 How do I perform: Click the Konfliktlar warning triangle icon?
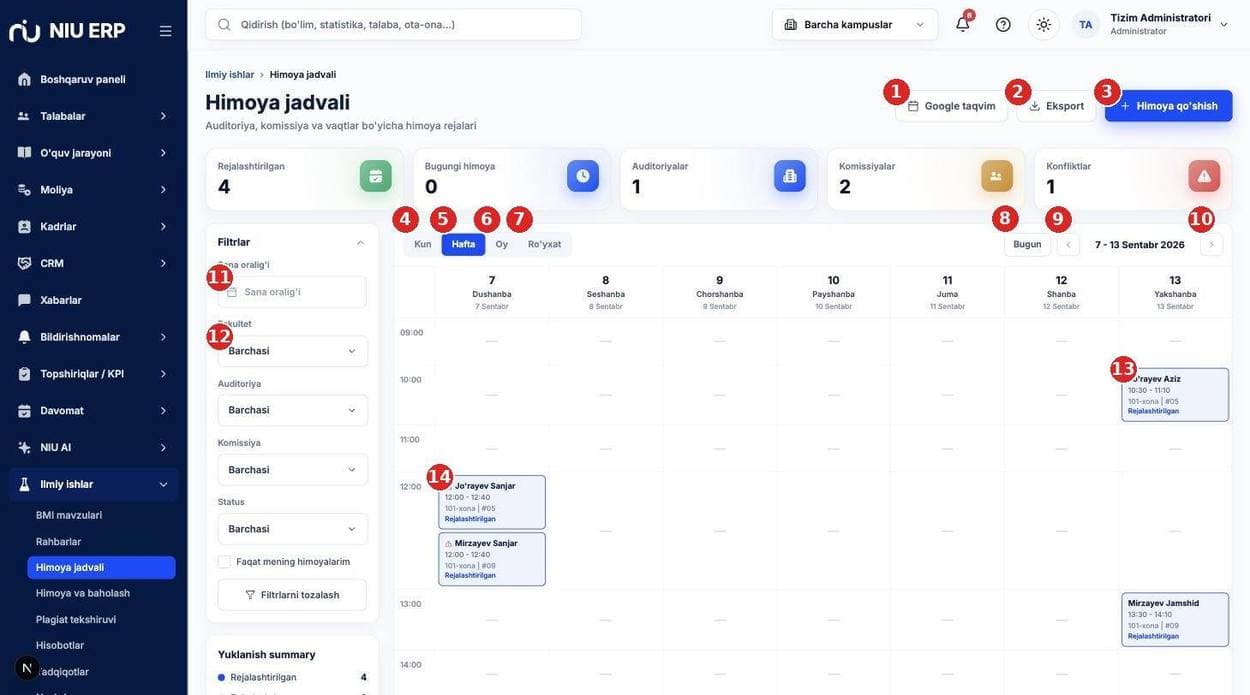pos(1204,176)
